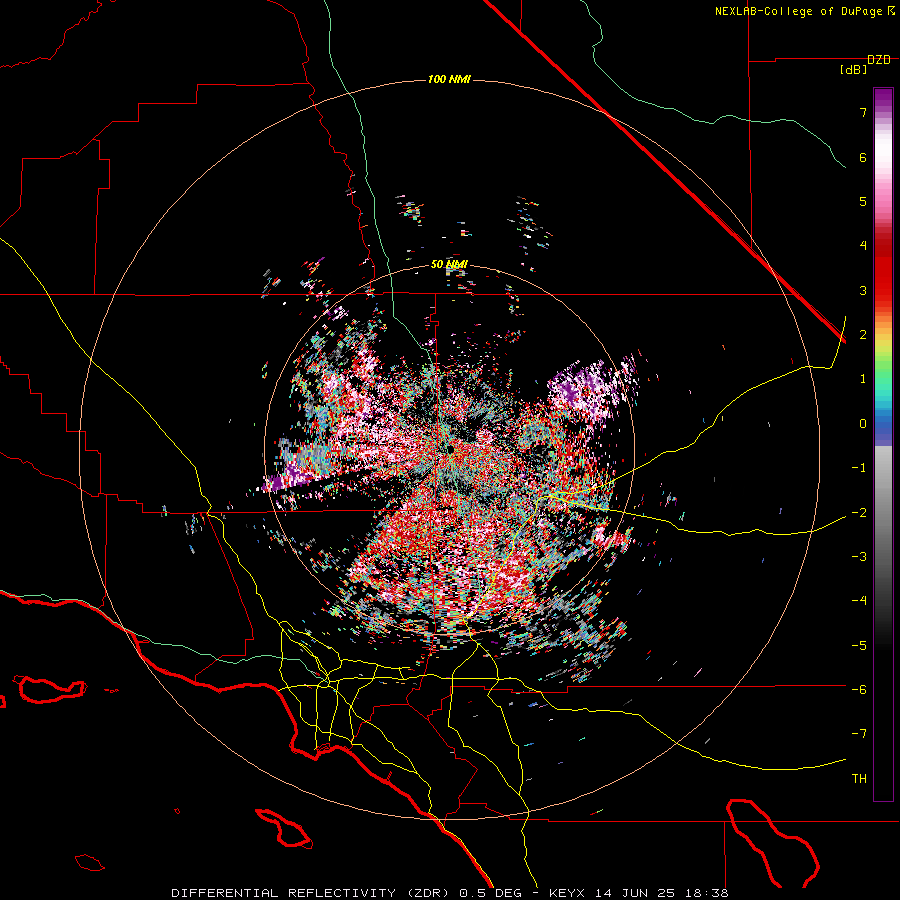Click the positive 3 scale value
This screenshot has height=900, width=900.
(863, 290)
